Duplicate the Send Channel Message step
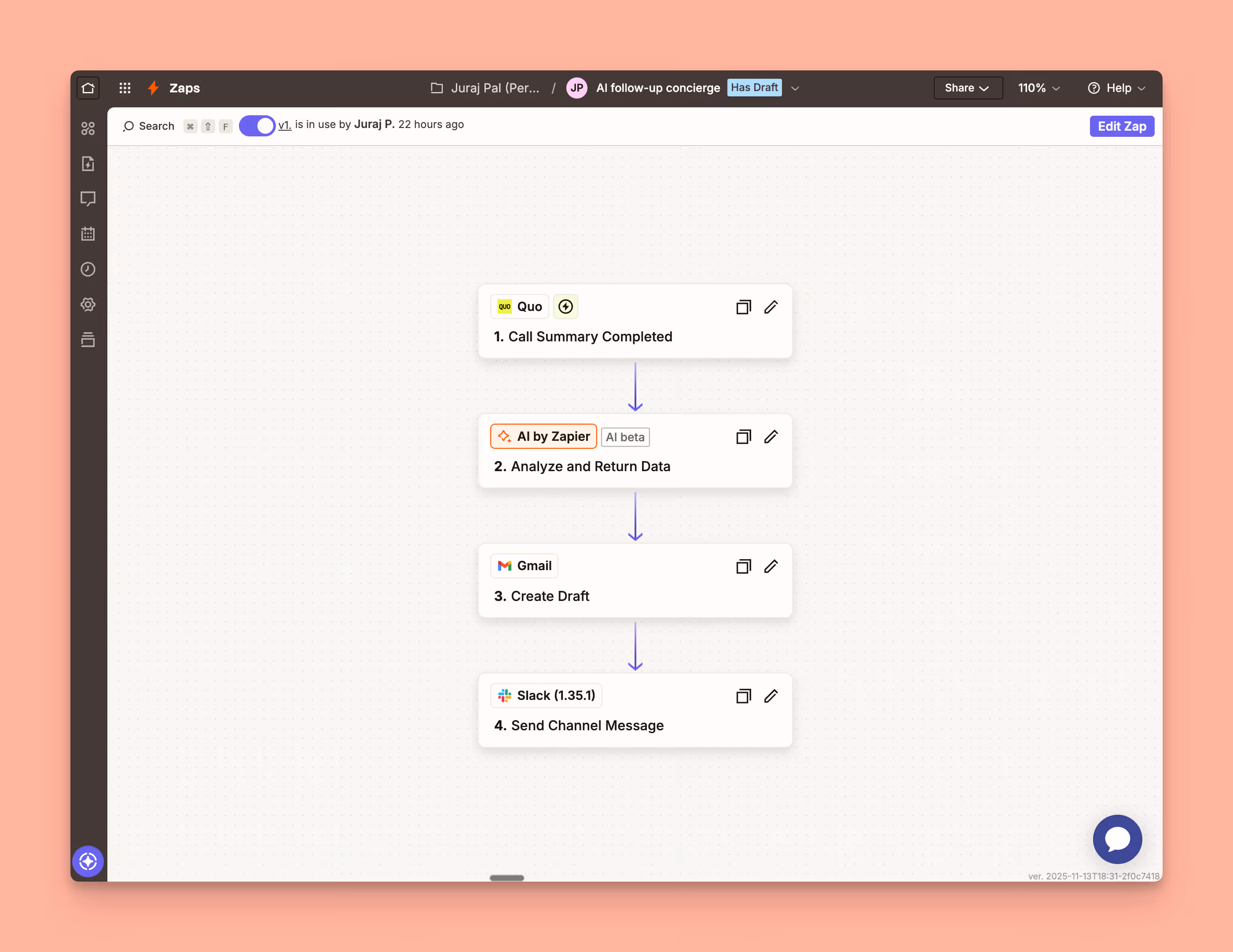 (x=744, y=696)
